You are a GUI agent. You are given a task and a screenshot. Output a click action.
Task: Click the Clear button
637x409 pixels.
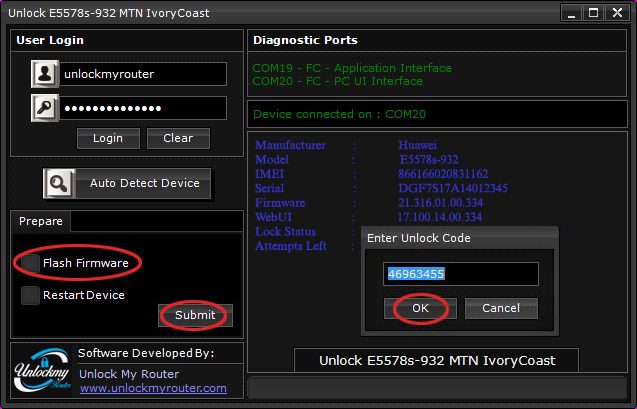coord(178,138)
